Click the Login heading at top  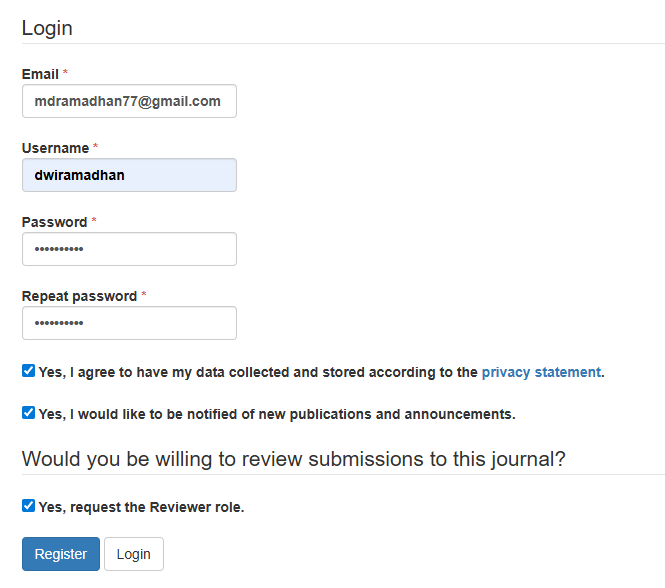click(x=47, y=28)
